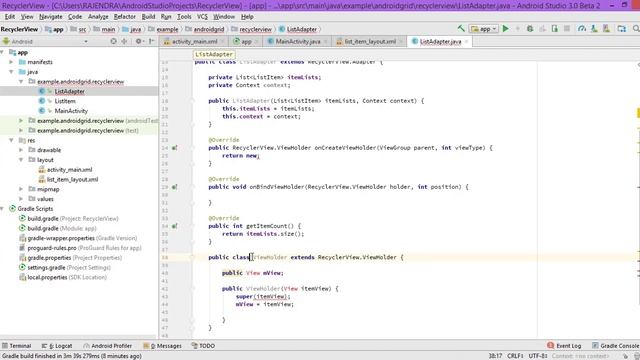
Task: Click the UTF-8 encoding status entry
Action: click(x=538, y=356)
